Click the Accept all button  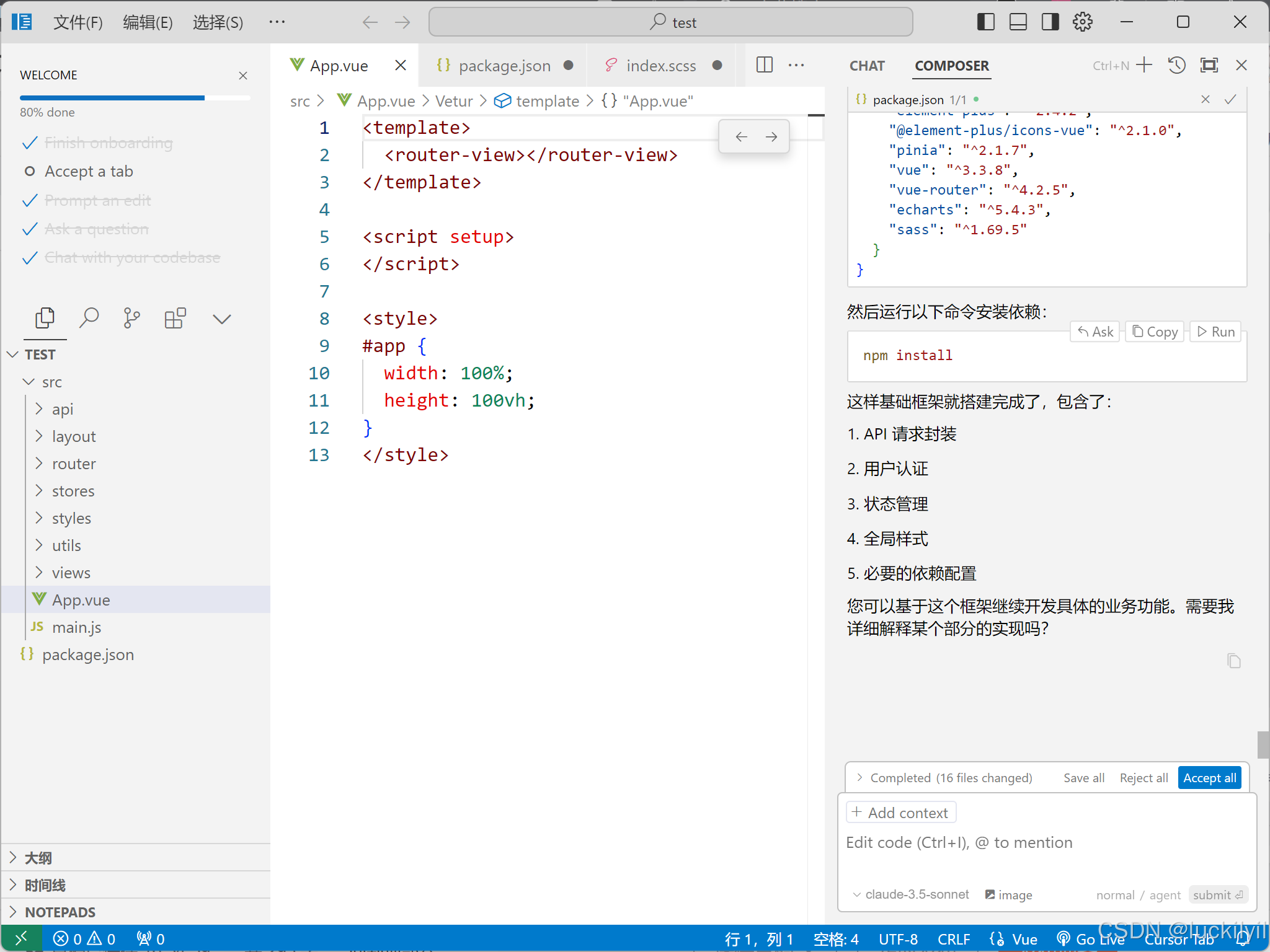click(x=1209, y=778)
